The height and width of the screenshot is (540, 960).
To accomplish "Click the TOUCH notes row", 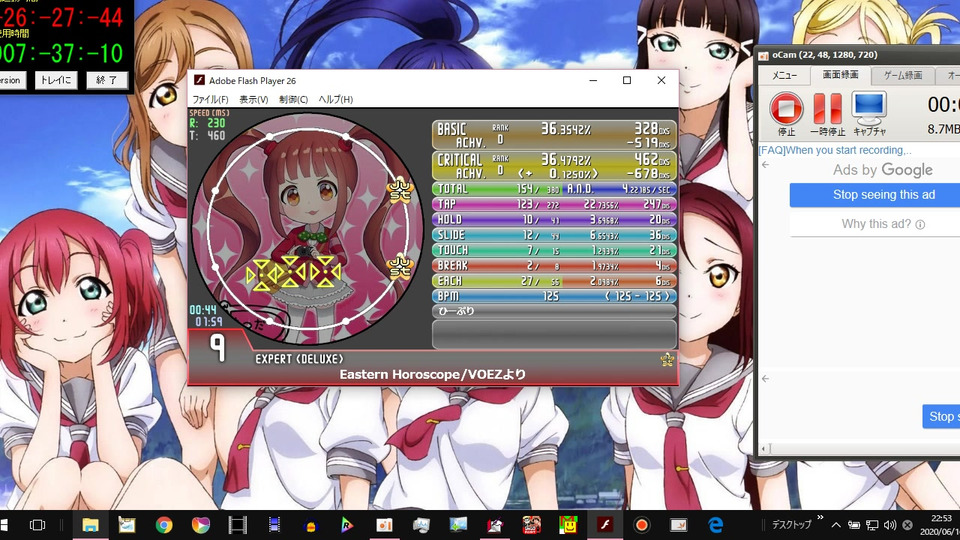I will click(x=554, y=250).
